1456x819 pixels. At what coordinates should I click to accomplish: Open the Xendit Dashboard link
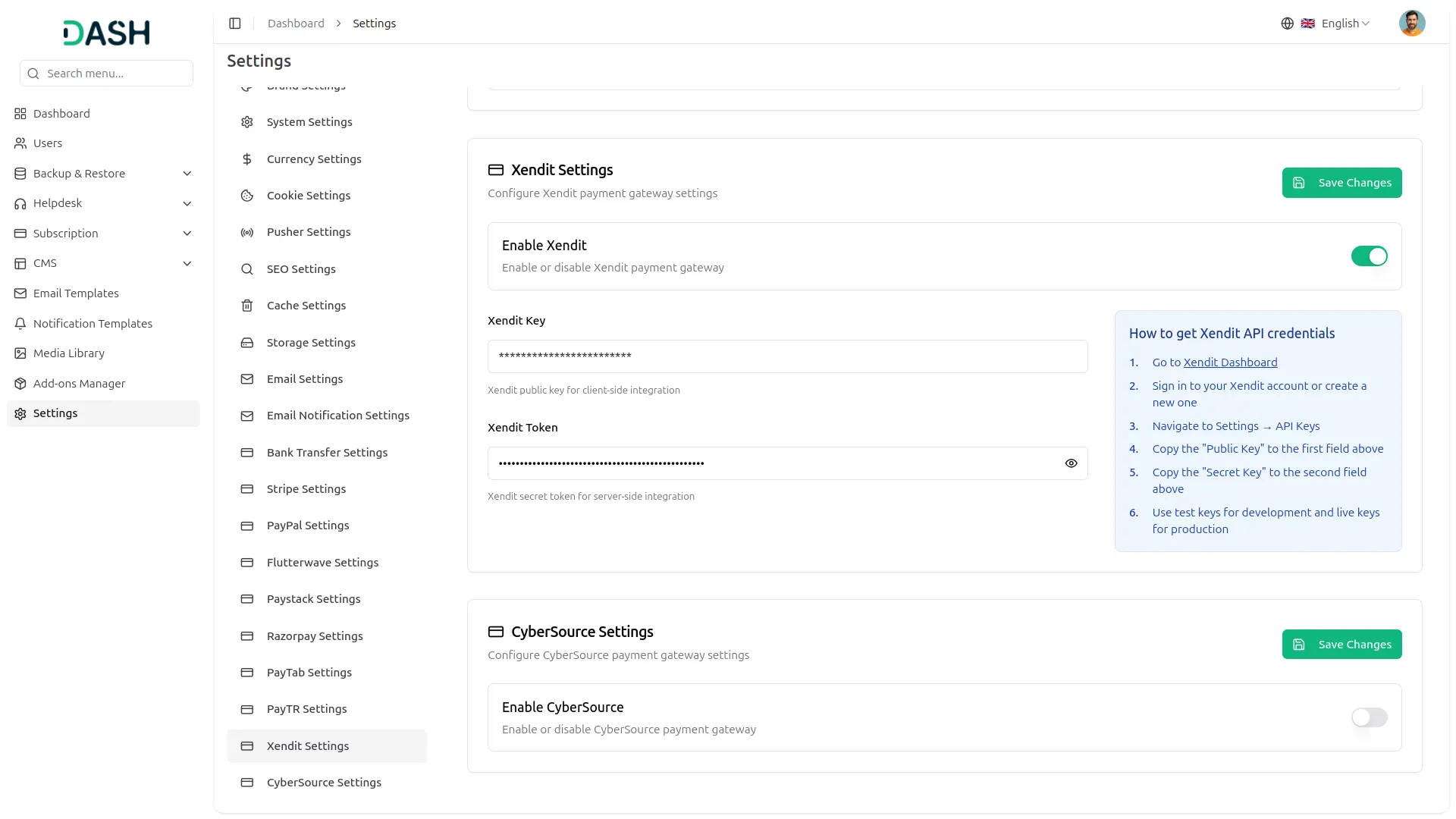tap(1230, 362)
